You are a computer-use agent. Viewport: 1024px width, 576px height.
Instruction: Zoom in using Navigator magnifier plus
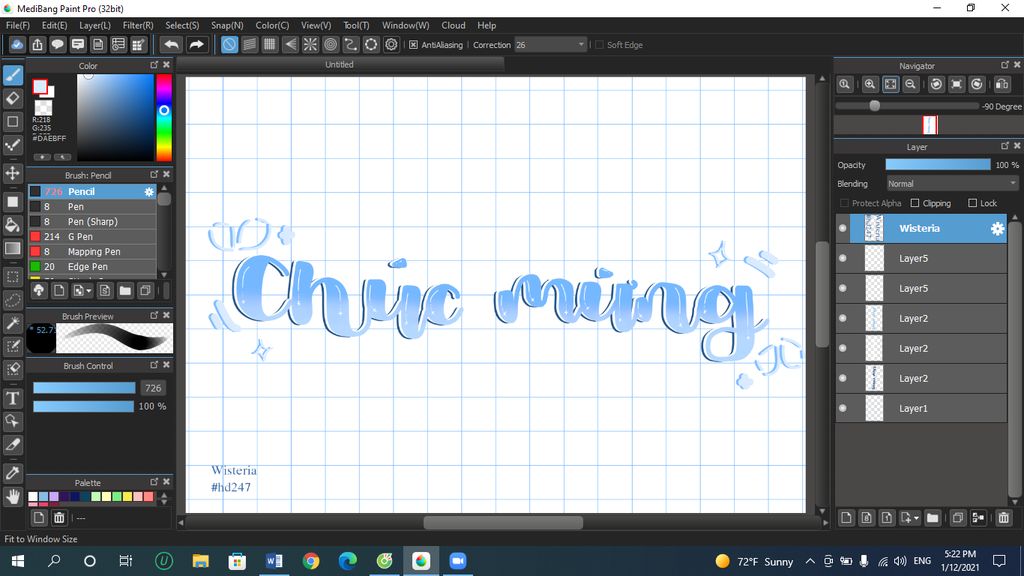coord(870,84)
